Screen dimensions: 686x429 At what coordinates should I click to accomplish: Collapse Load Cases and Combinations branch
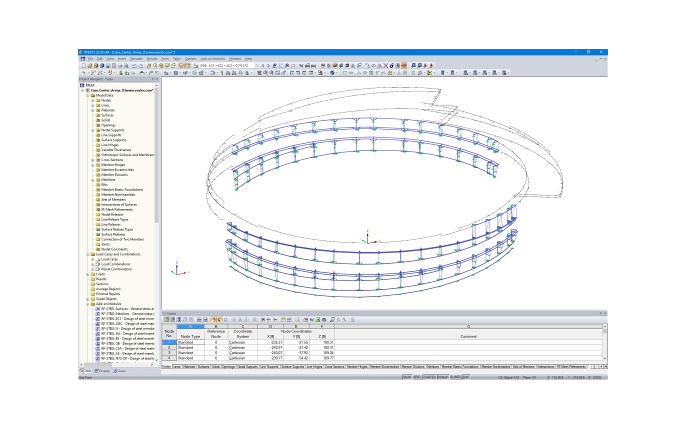tap(88, 254)
